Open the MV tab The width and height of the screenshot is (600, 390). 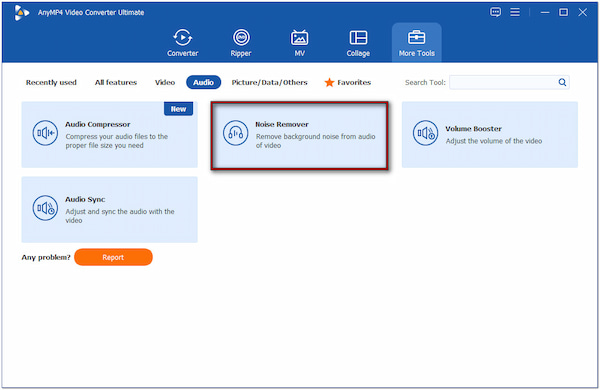[299, 43]
